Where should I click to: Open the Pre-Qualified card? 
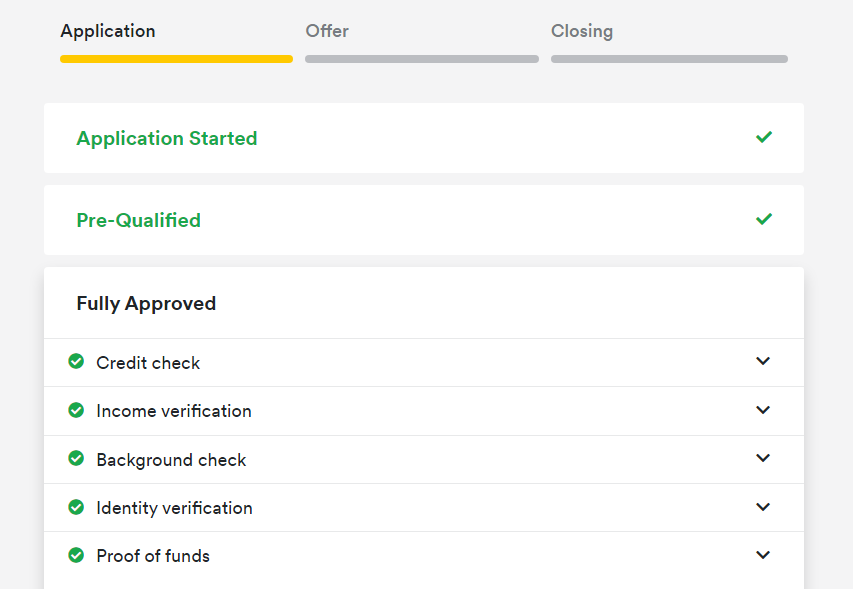click(x=424, y=220)
